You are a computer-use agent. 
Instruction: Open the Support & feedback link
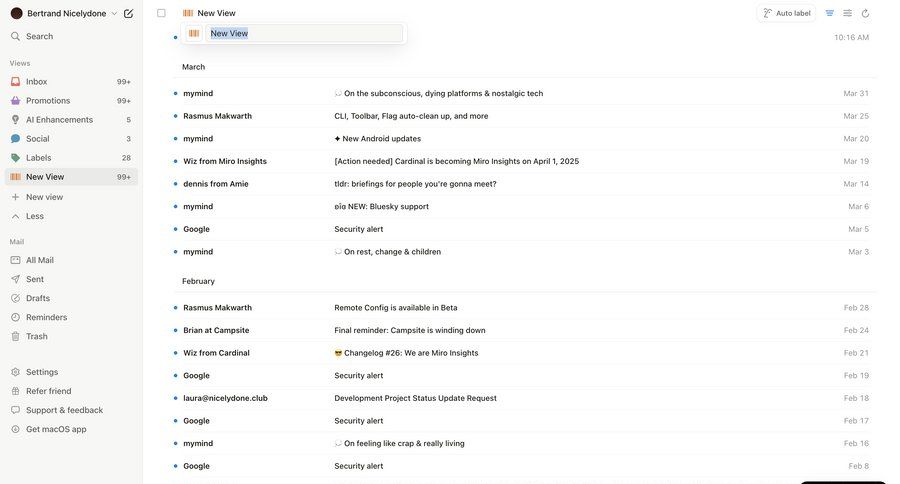click(x=64, y=410)
